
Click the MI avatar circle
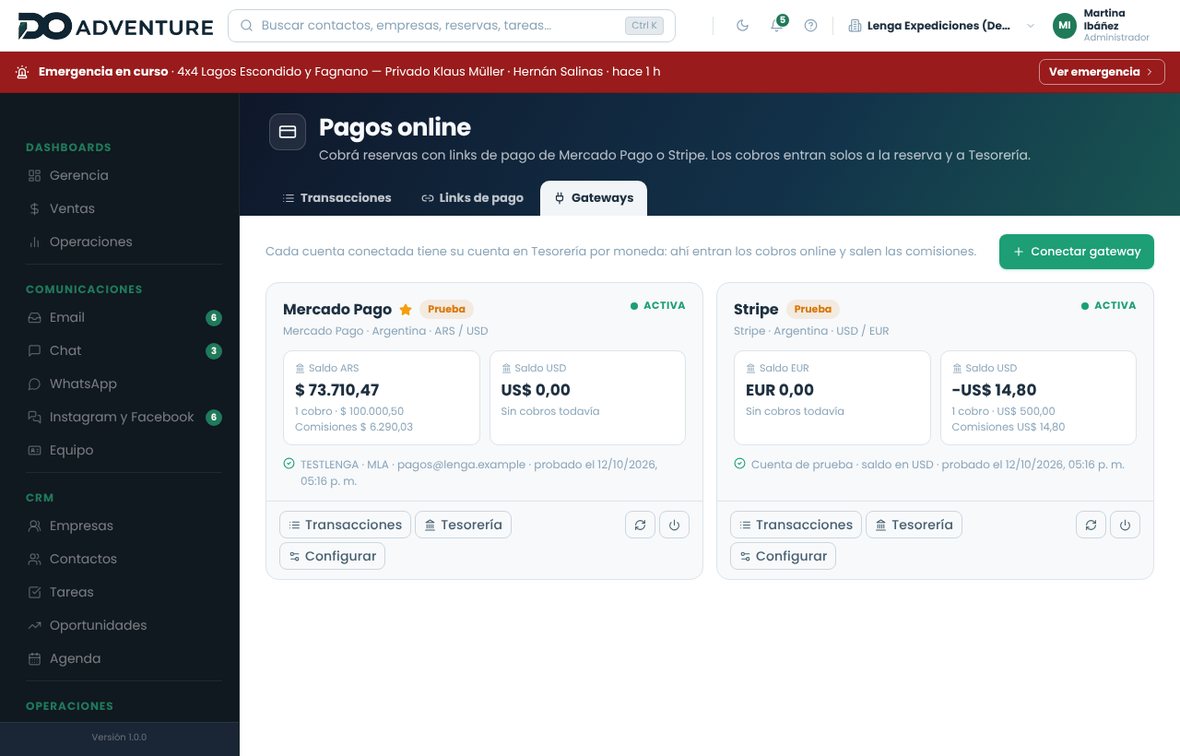pyautogui.click(x=1064, y=26)
